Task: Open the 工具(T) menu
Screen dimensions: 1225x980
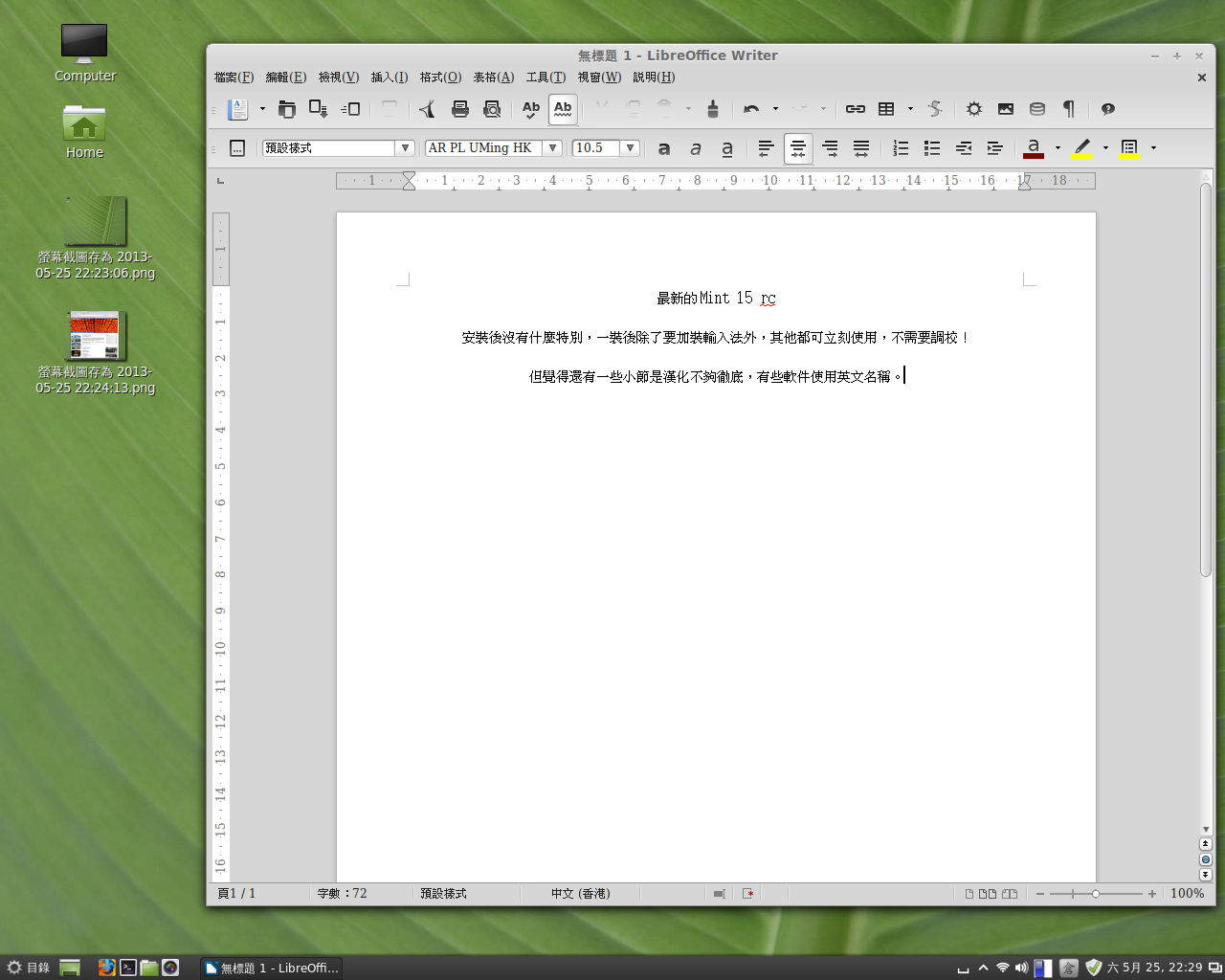Action: tap(546, 78)
